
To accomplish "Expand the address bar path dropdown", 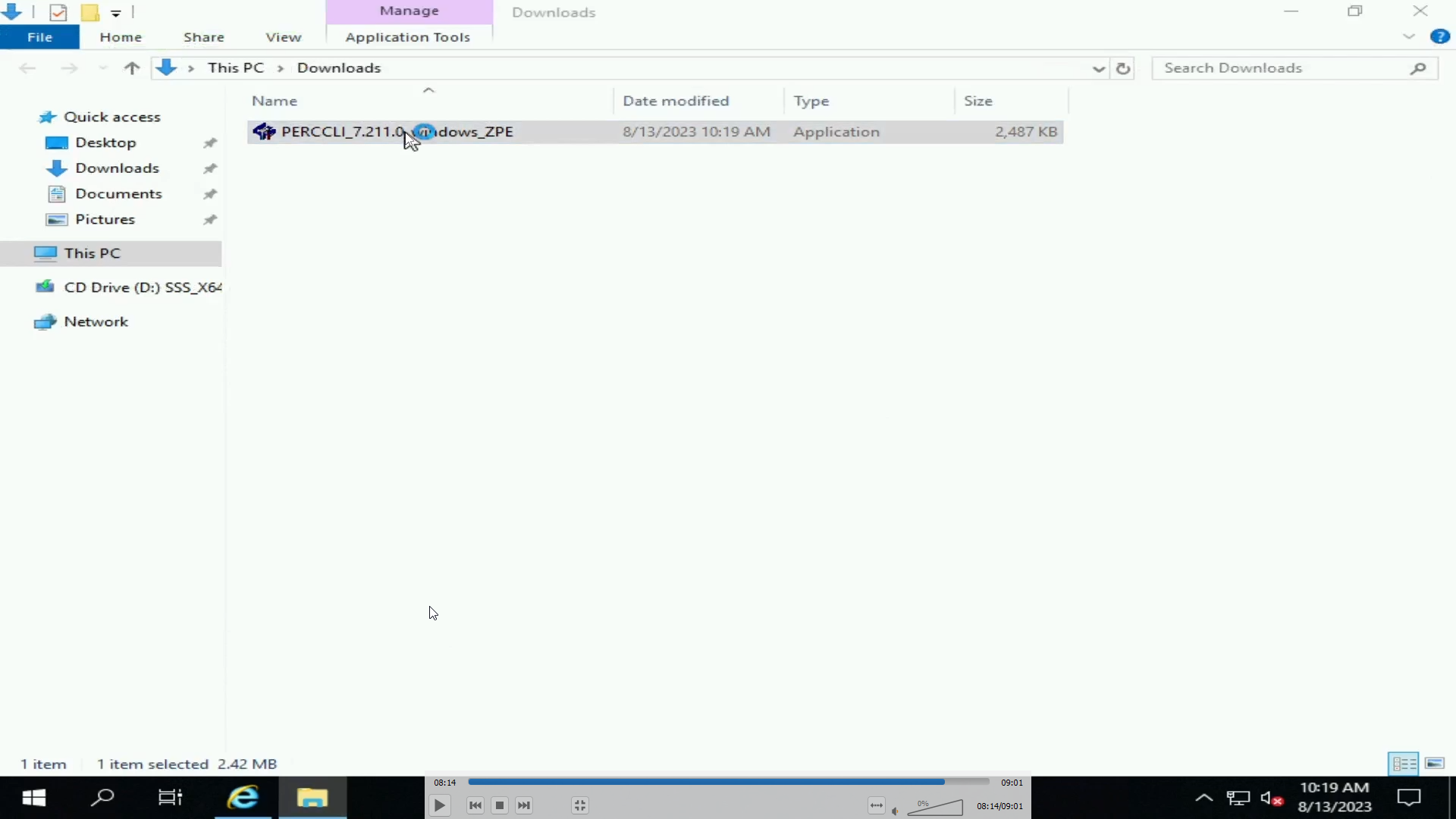I will click(x=1099, y=67).
